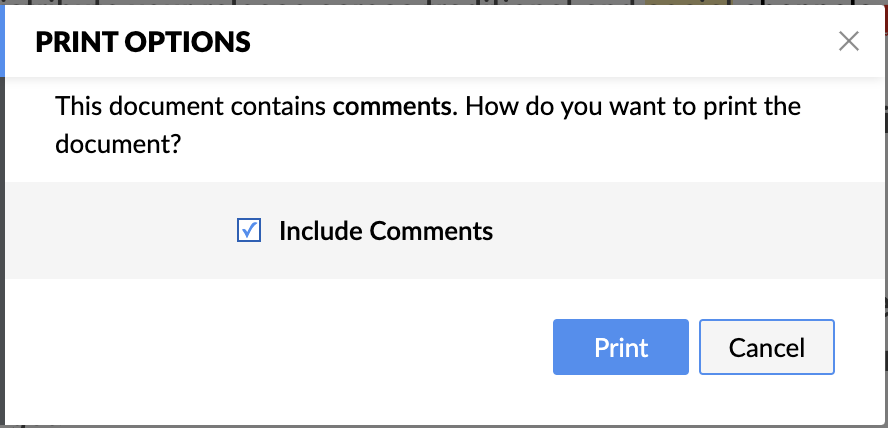The image size is (888, 428).
Task: Cancel printing the document
Action: [766, 347]
